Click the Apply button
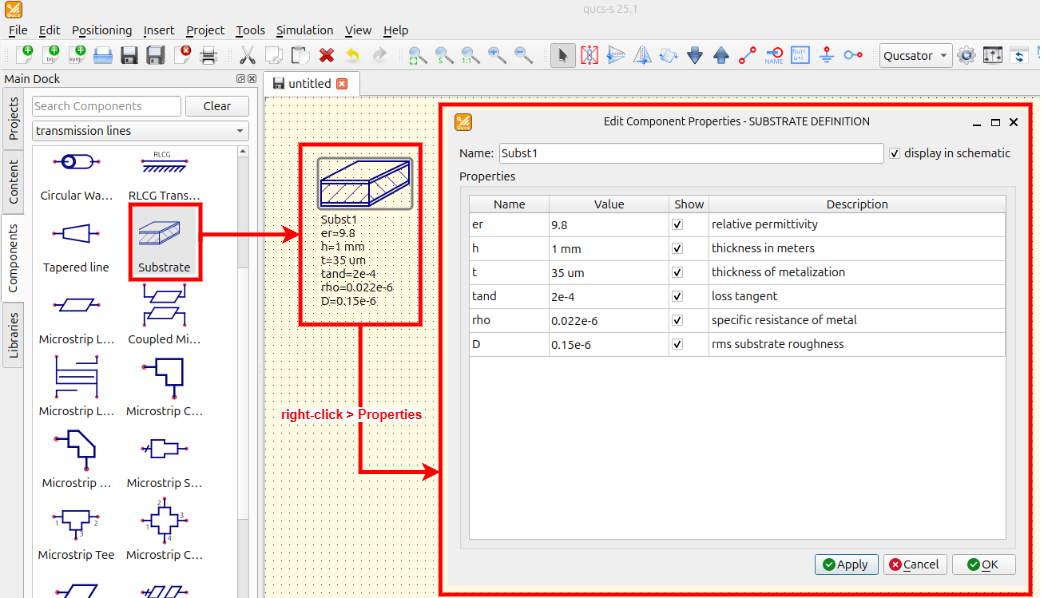This screenshot has width=1041, height=598. click(x=846, y=564)
